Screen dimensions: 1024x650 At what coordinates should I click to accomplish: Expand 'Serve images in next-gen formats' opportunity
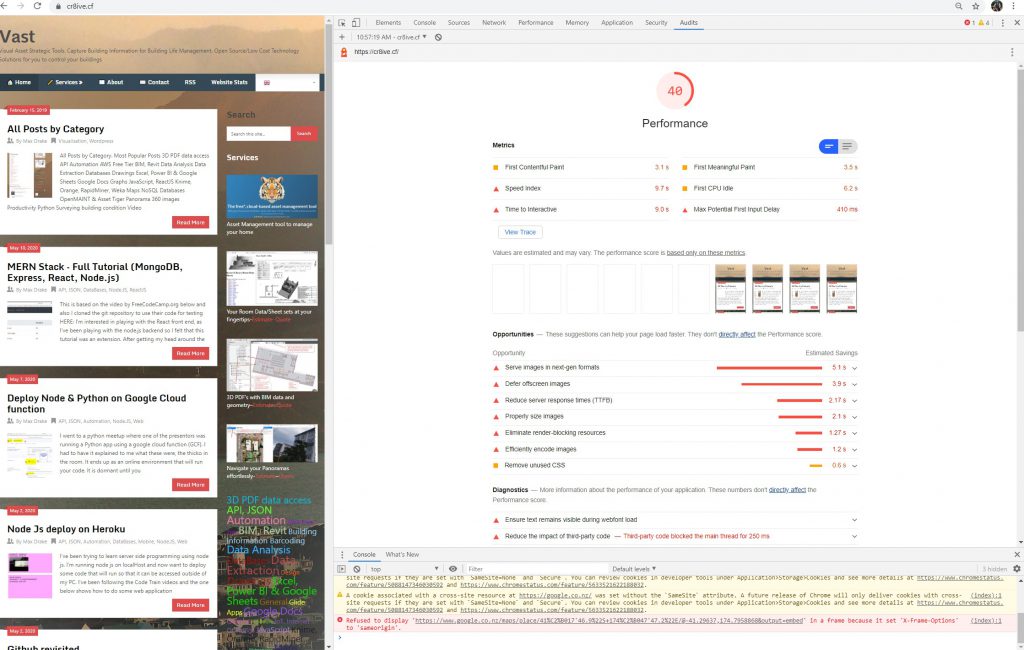pos(854,368)
